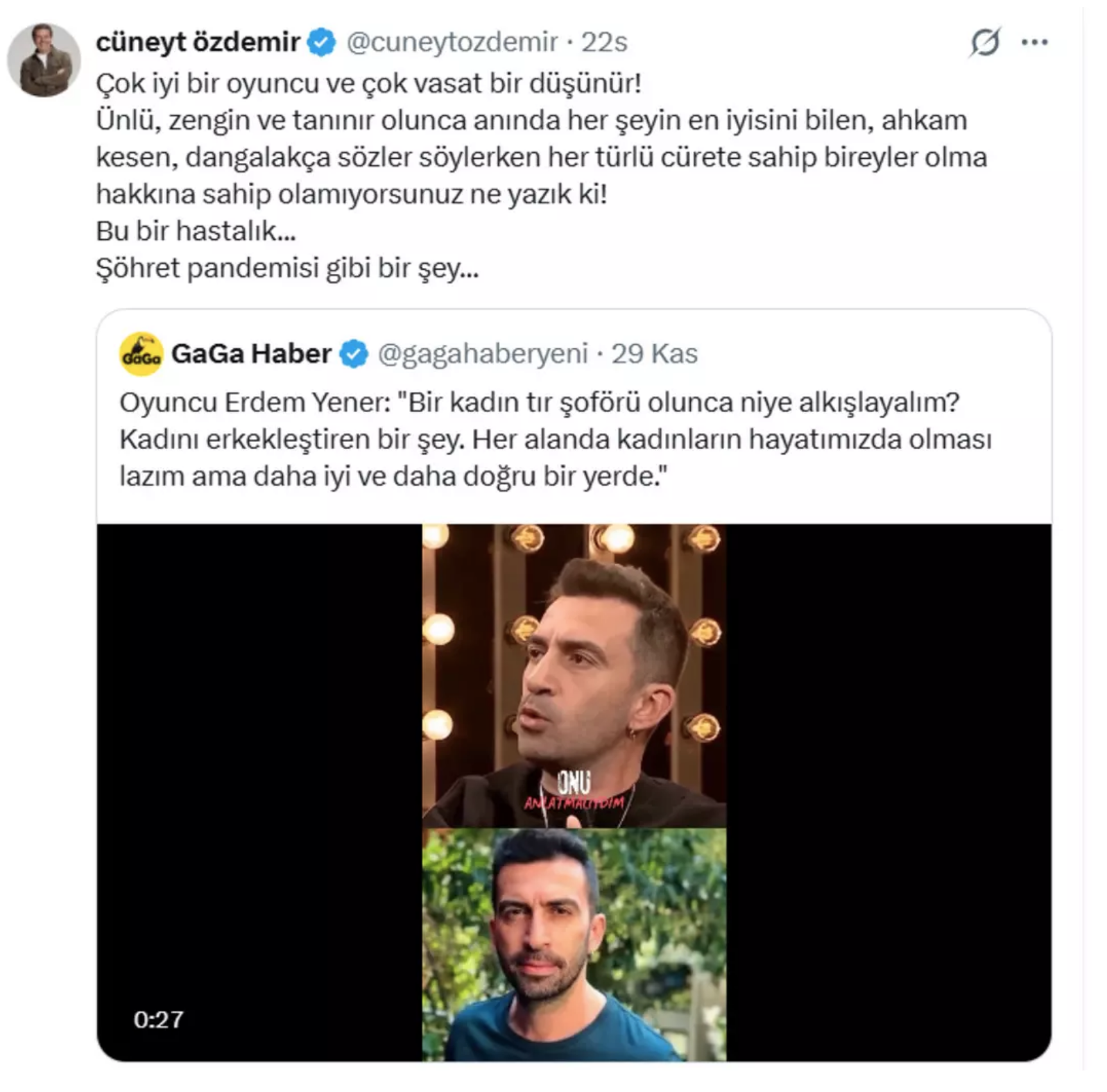1107x1092 pixels.
Task: Open the GaGa Haber display name
Action: tap(251, 354)
